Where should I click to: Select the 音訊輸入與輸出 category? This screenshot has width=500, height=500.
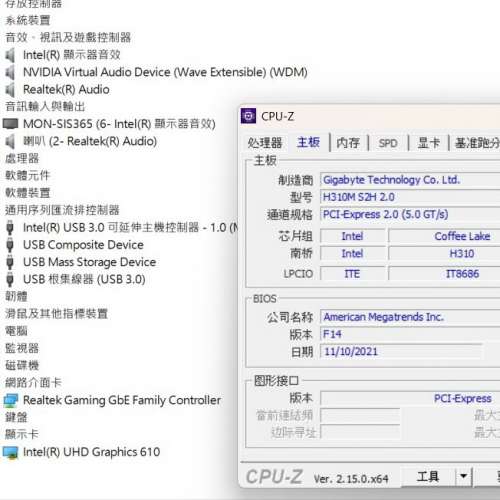tap(45, 107)
